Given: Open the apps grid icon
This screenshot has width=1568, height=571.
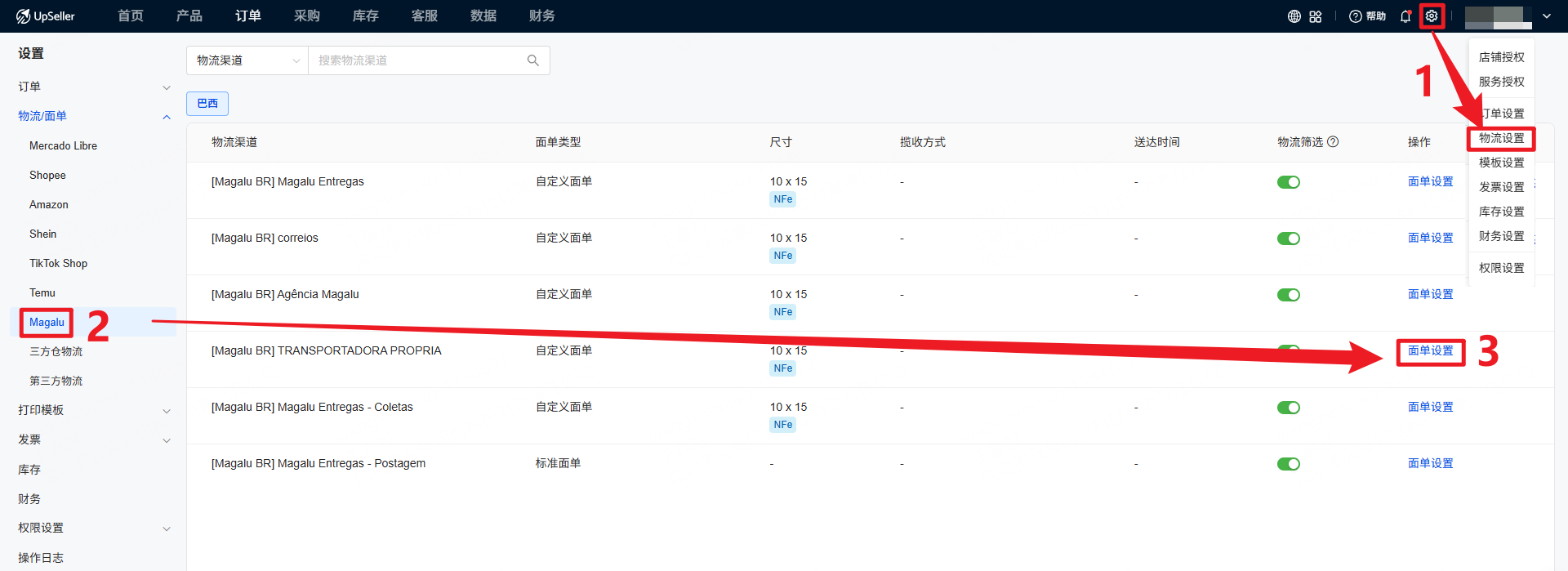Looking at the screenshot, I should [x=1316, y=16].
